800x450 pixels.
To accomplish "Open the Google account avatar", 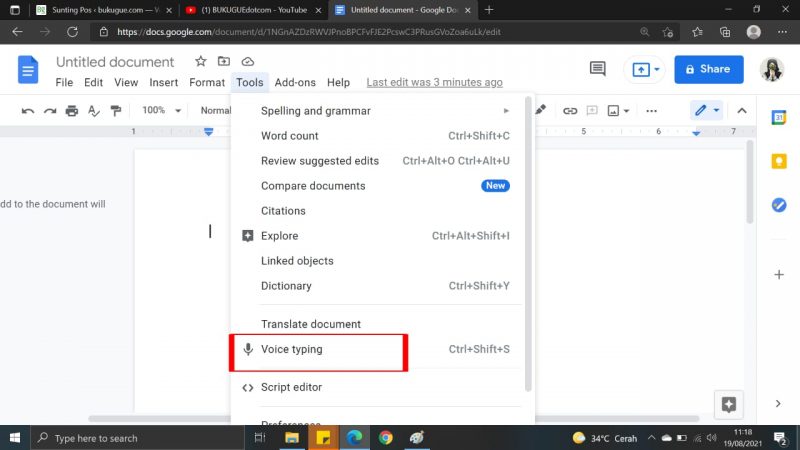I will 771,69.
